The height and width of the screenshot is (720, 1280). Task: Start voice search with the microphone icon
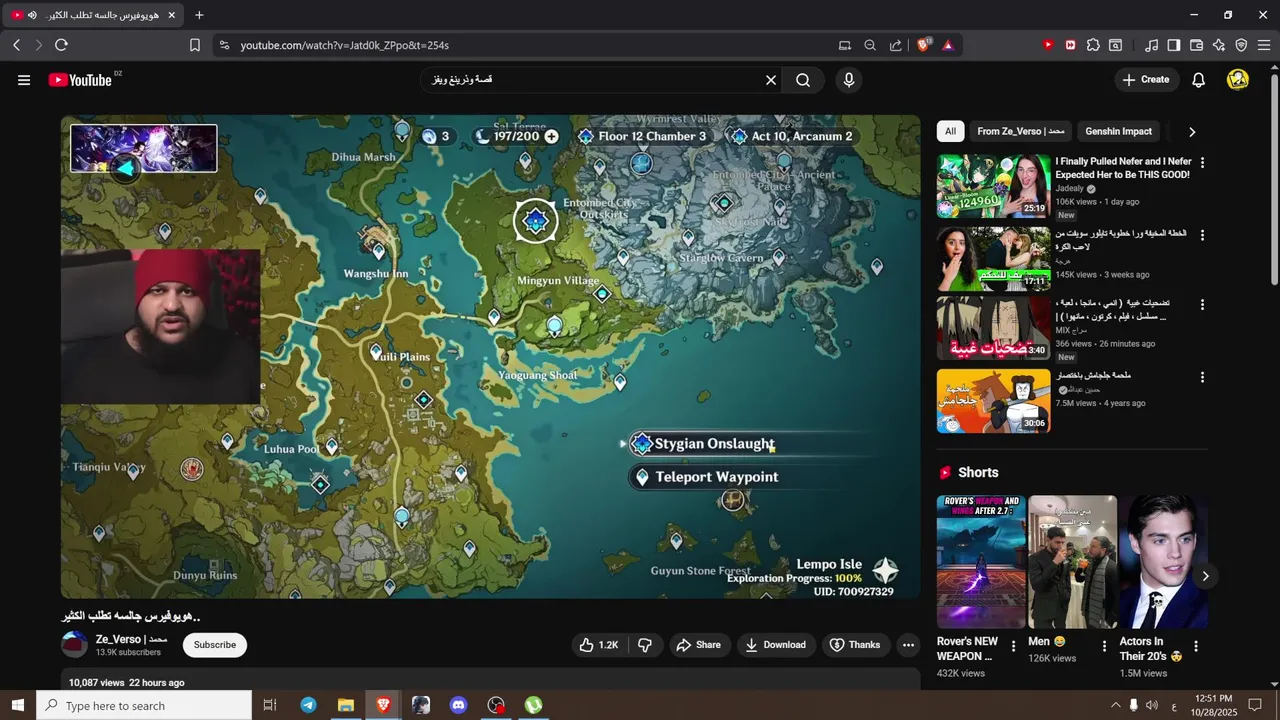pos(849,80)
